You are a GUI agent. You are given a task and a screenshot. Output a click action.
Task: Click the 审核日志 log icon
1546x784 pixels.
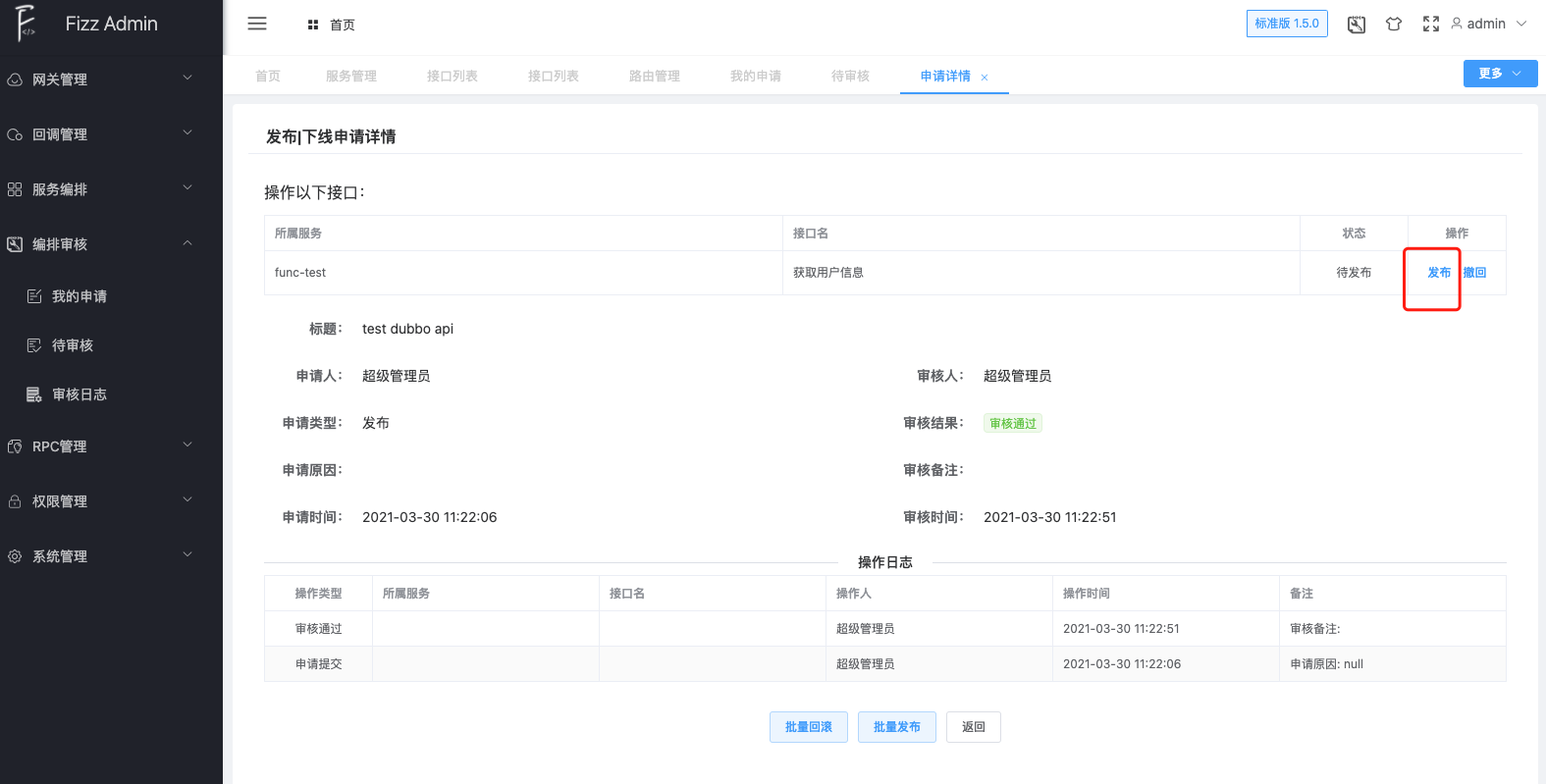point(34,394)
